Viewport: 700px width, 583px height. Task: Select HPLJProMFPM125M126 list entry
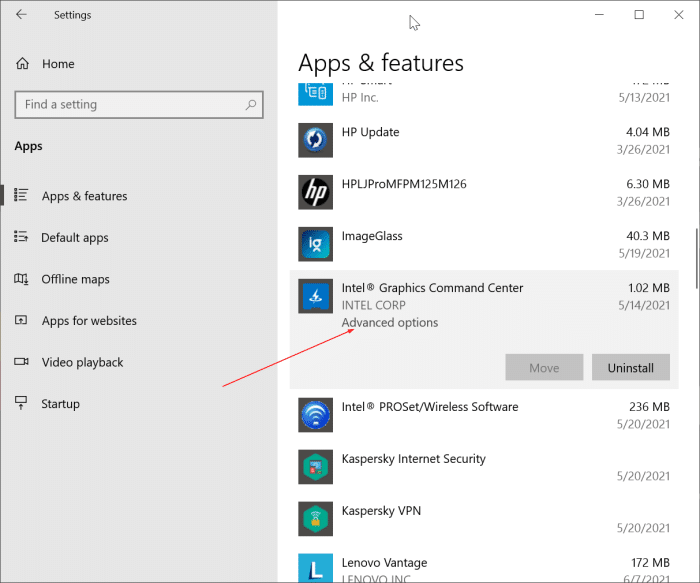tap(484, 192)
